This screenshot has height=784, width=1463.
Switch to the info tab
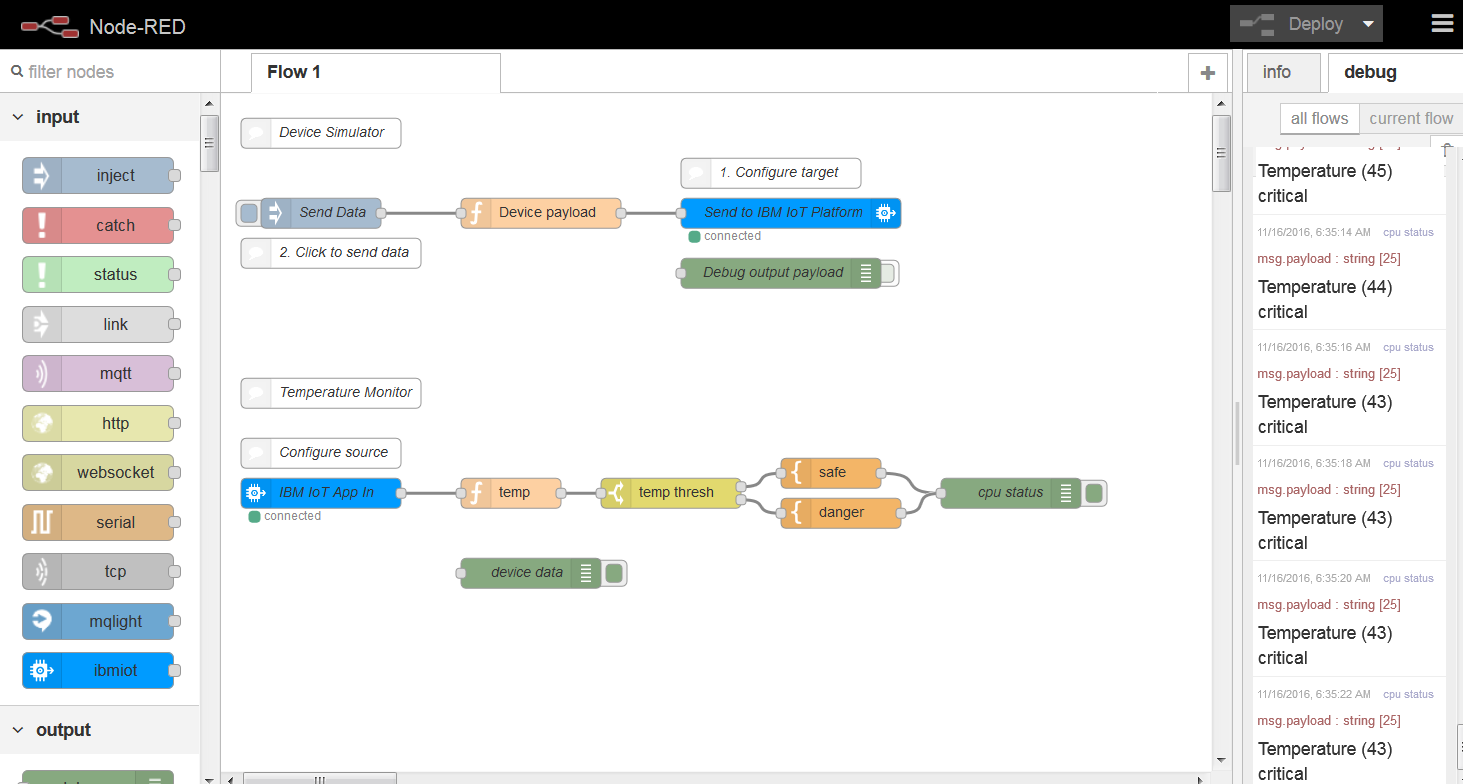1283,72
